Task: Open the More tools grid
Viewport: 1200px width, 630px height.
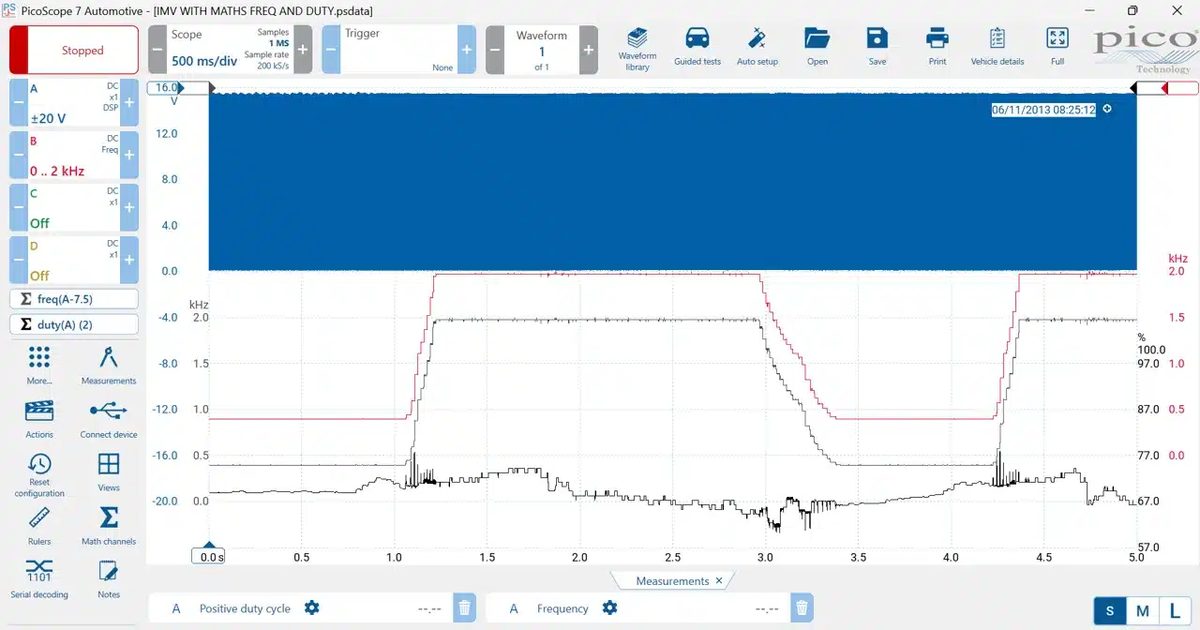Action: (39, 365)
